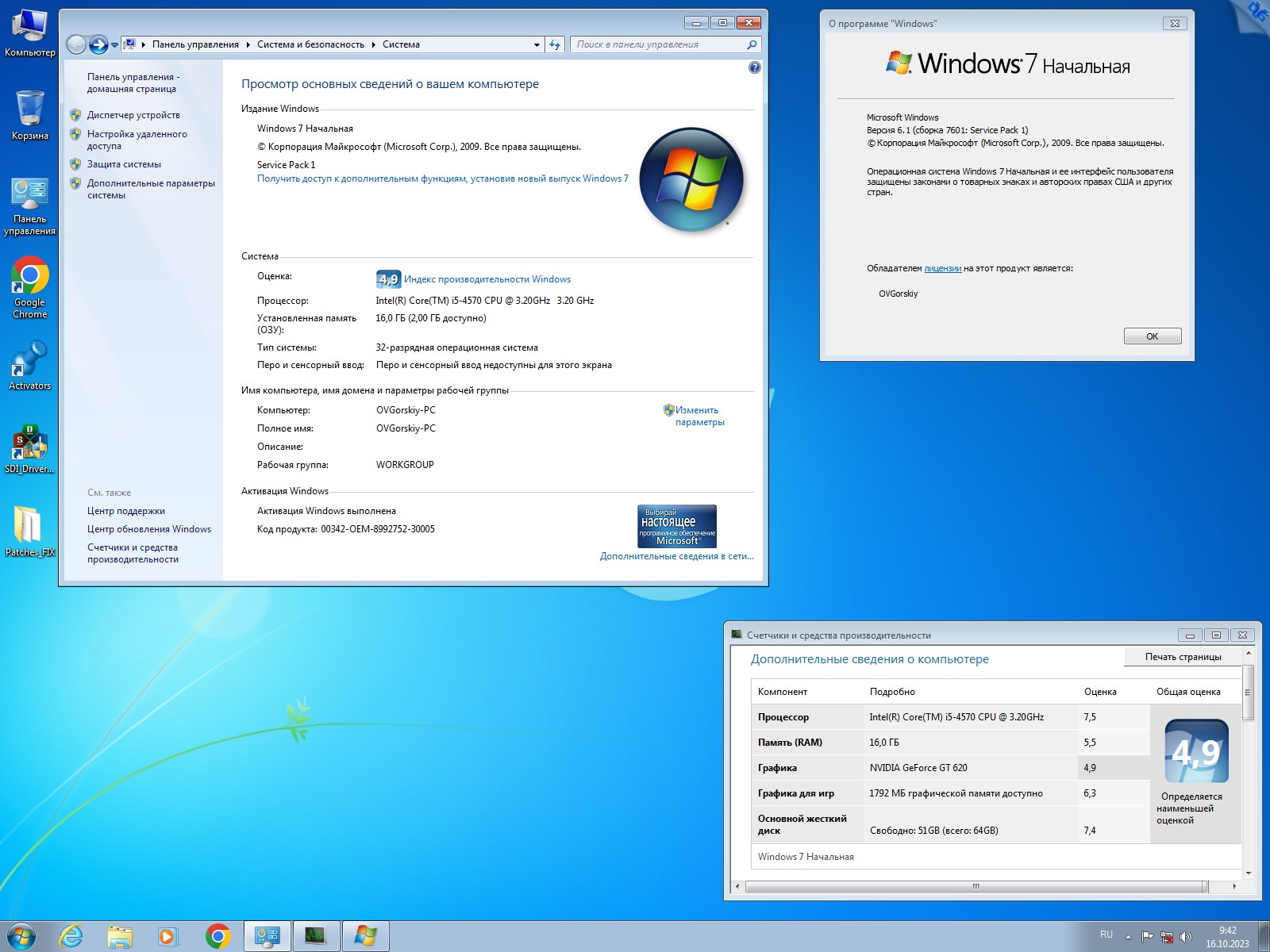Open Windows Media Player from the taskbar

[168, 936]
